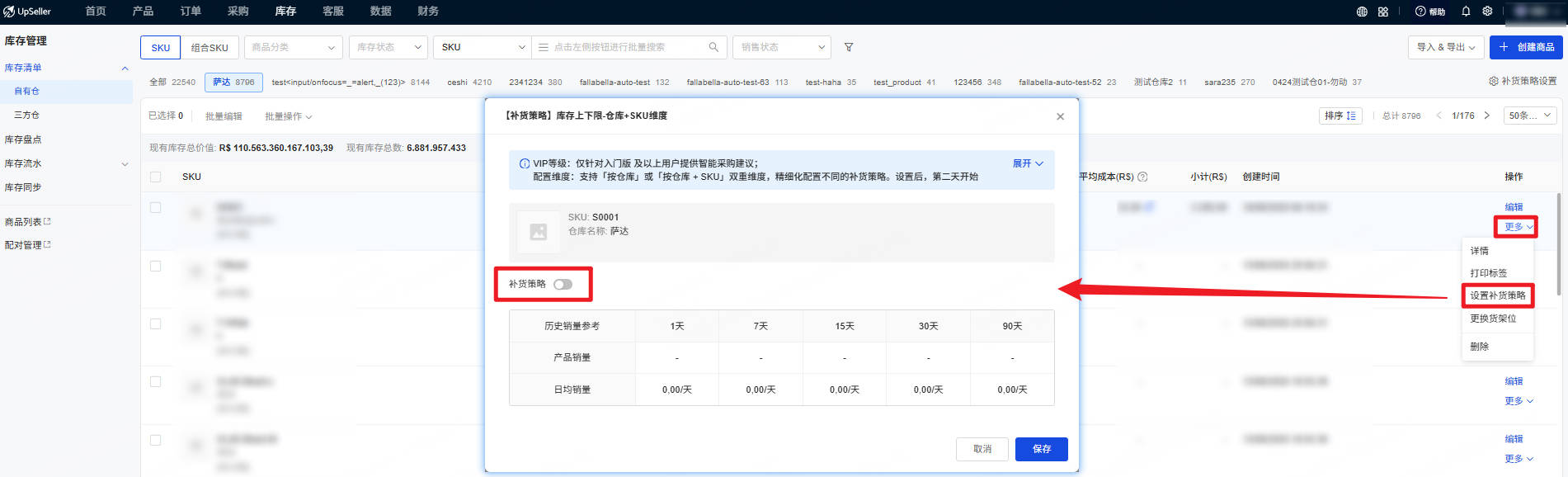Image resolution: width=1568 pixels, height=477 pixels.
Task: Open the globe language icon
Action: [1362, 12]
